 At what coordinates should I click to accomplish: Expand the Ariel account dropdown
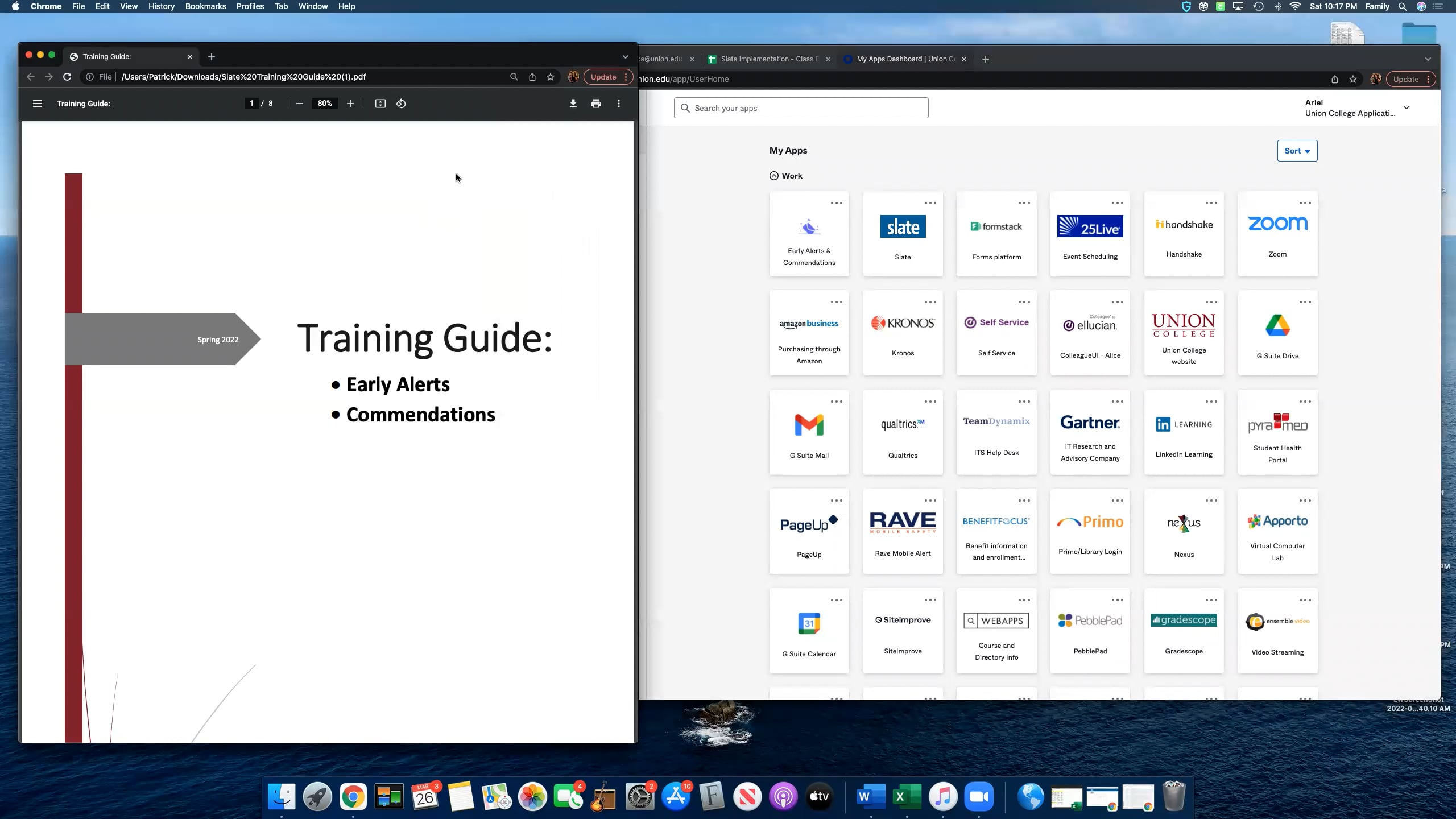pos(1406,107)
